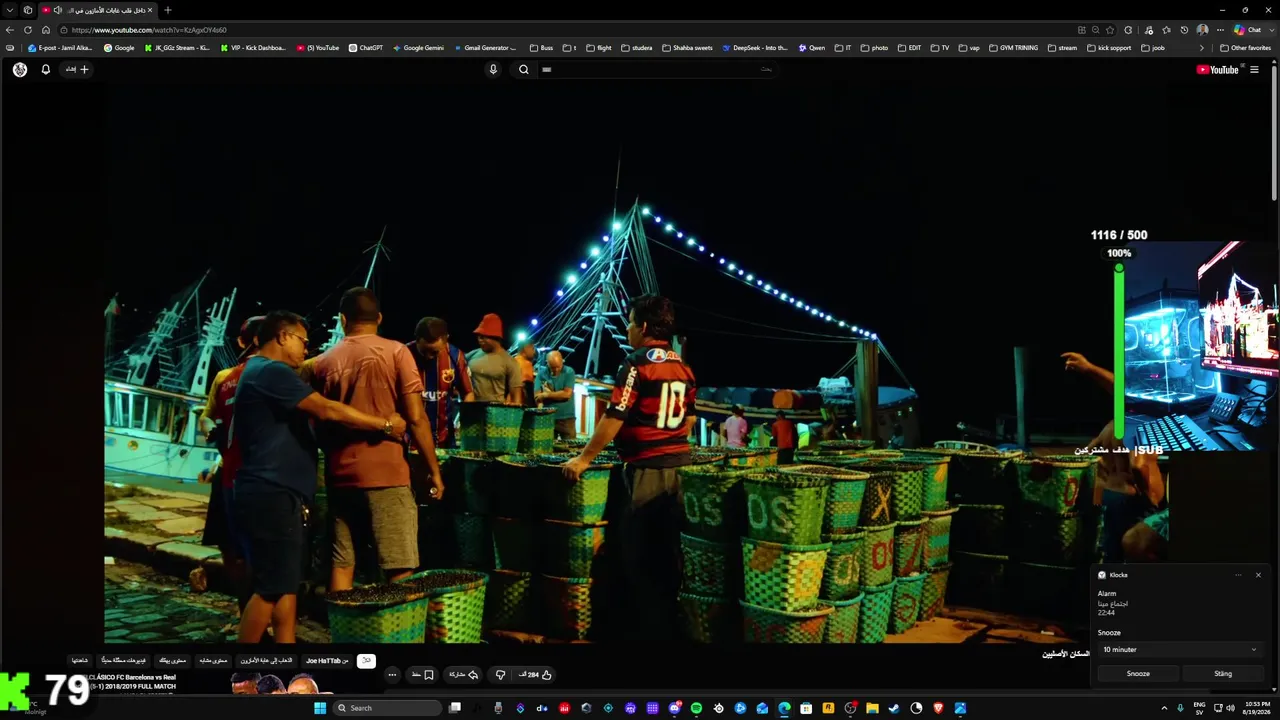Viewport: 1280px width, 720px height.
Task: Click the Windows taskbar Search box
Action: tap(388, 708)
